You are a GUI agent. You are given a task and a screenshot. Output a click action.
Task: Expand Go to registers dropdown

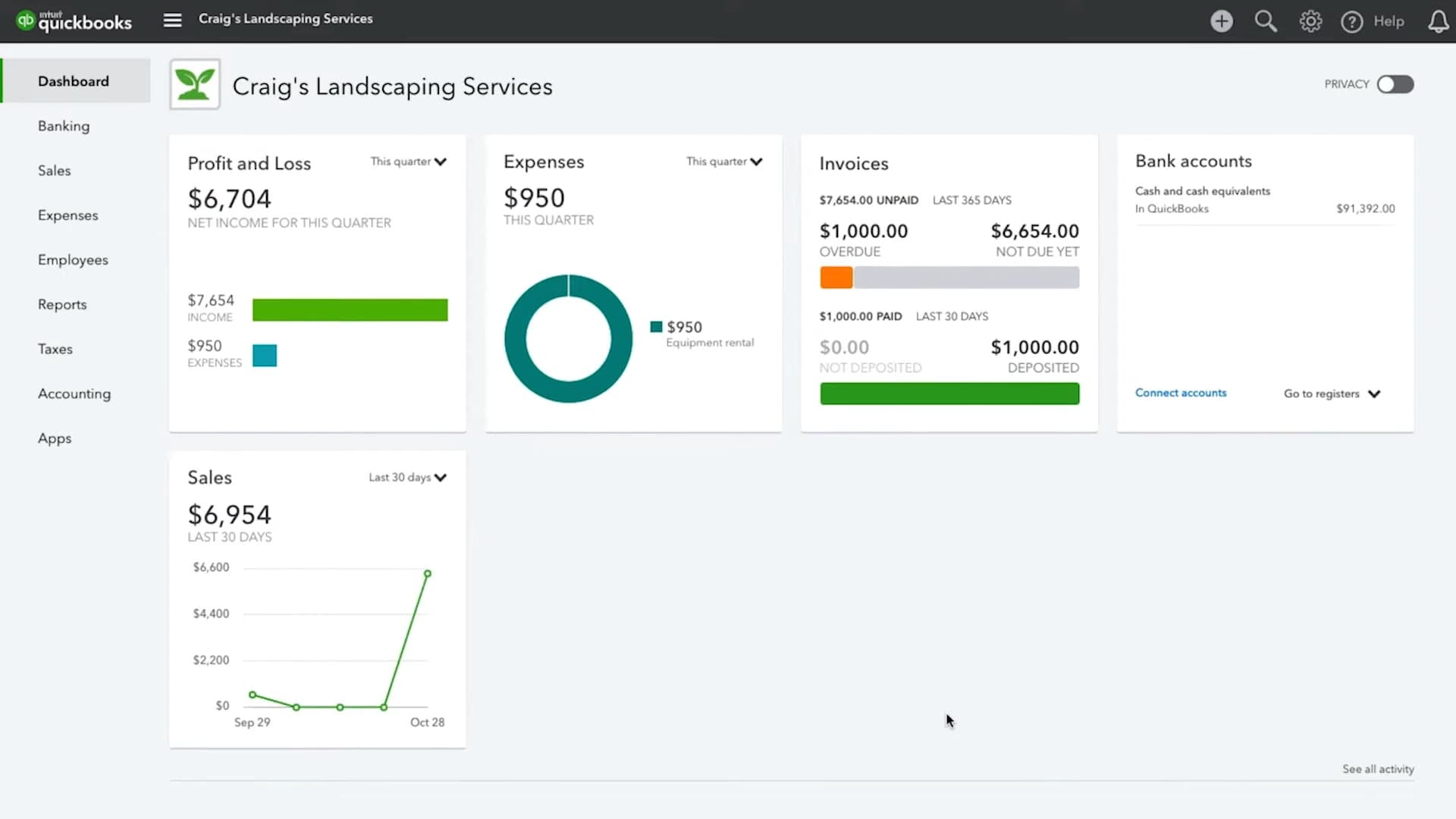(1332, 394)
